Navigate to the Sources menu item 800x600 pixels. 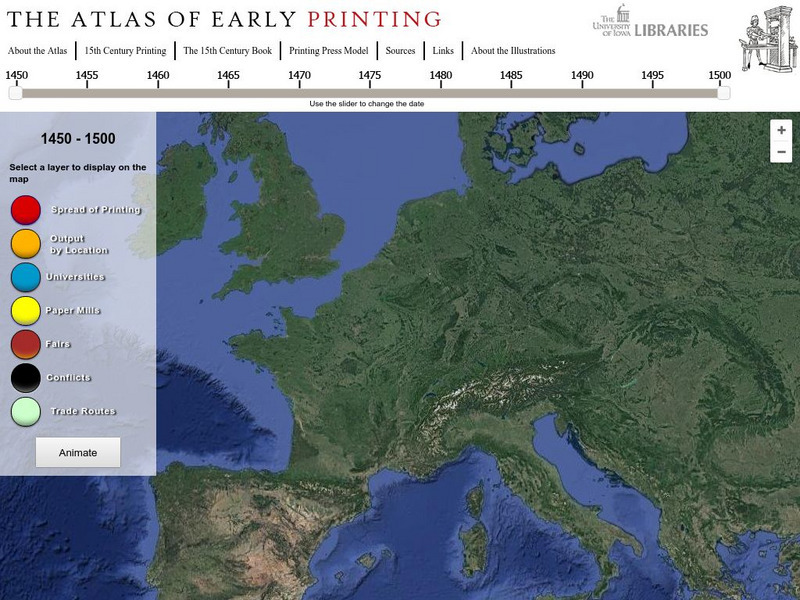tap(402, 48)
